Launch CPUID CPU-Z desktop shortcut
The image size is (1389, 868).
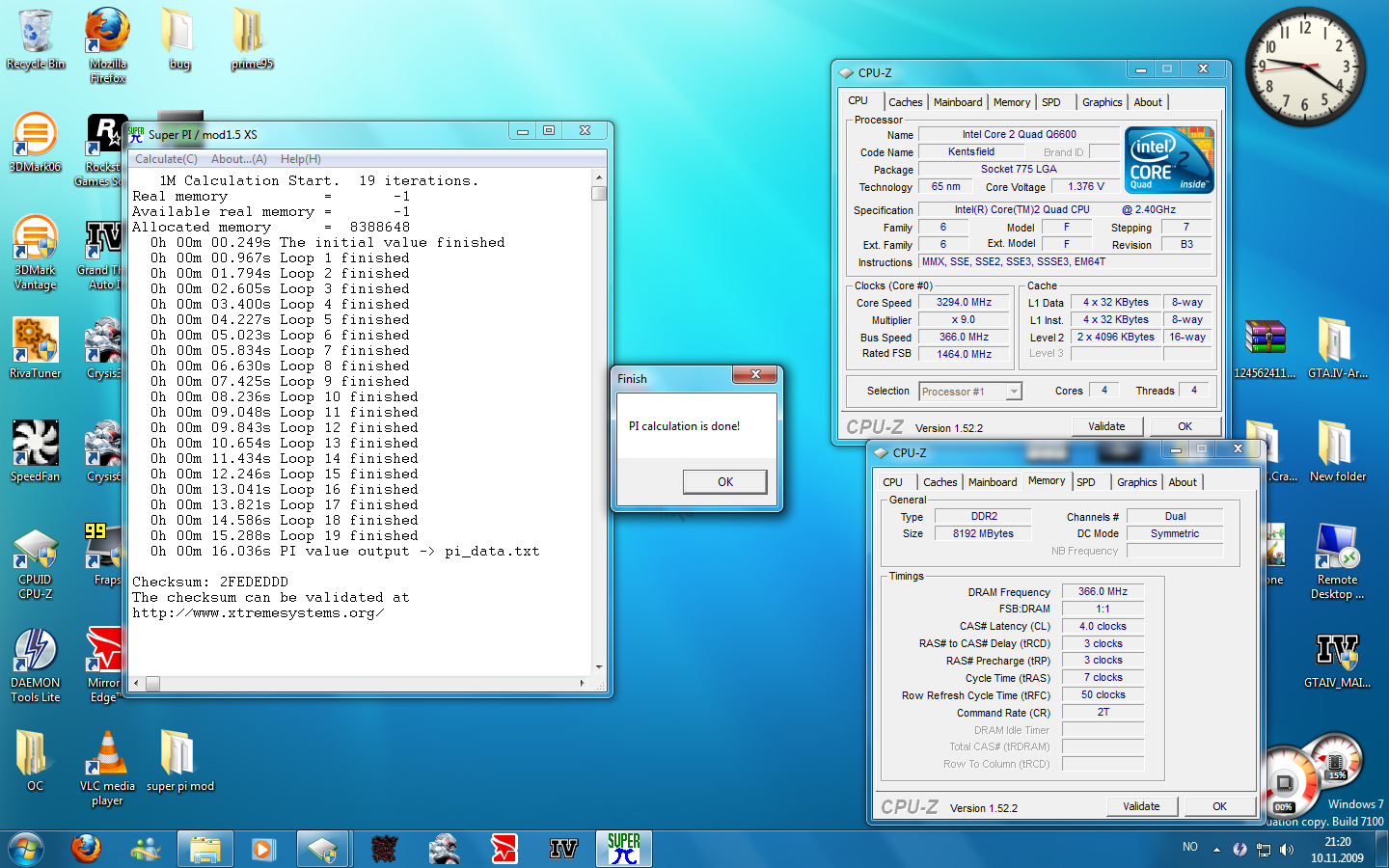36,562
